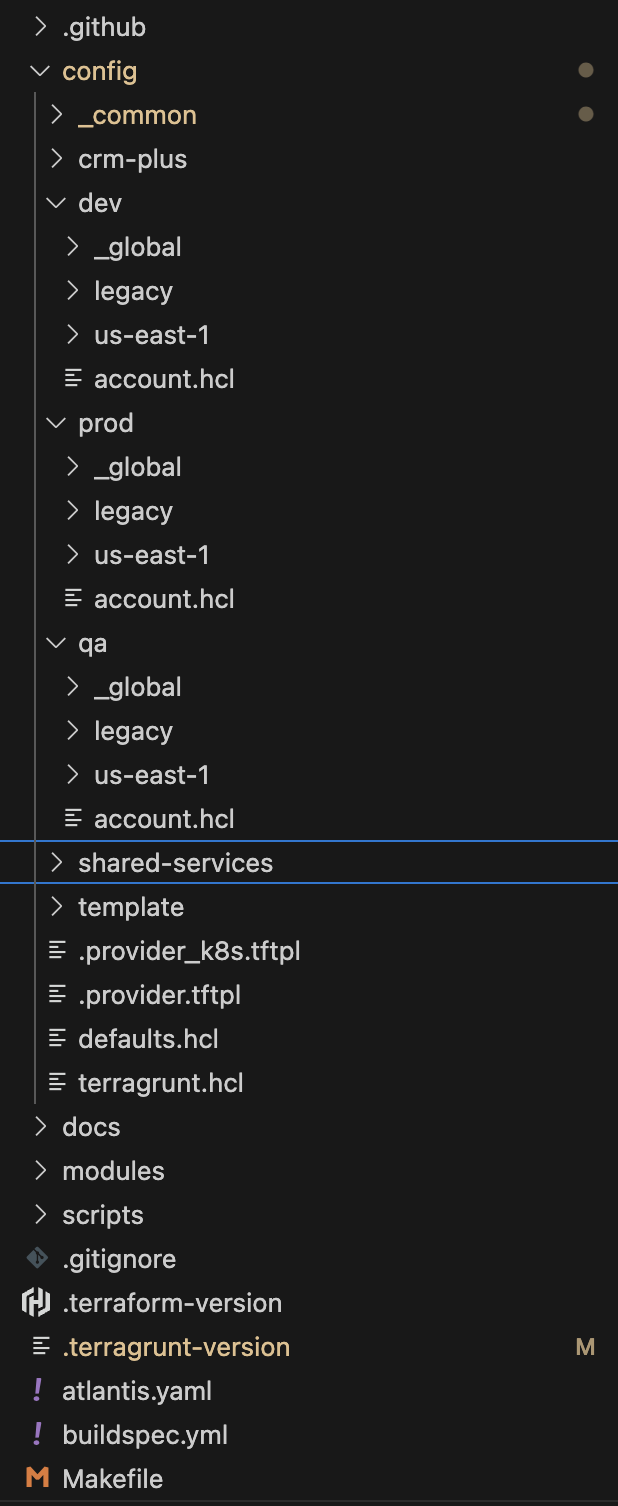Click the exclamation icon beside atlantis.yaml
The height and width of the screenshot is (1506, 618).
click(38, 1391)
